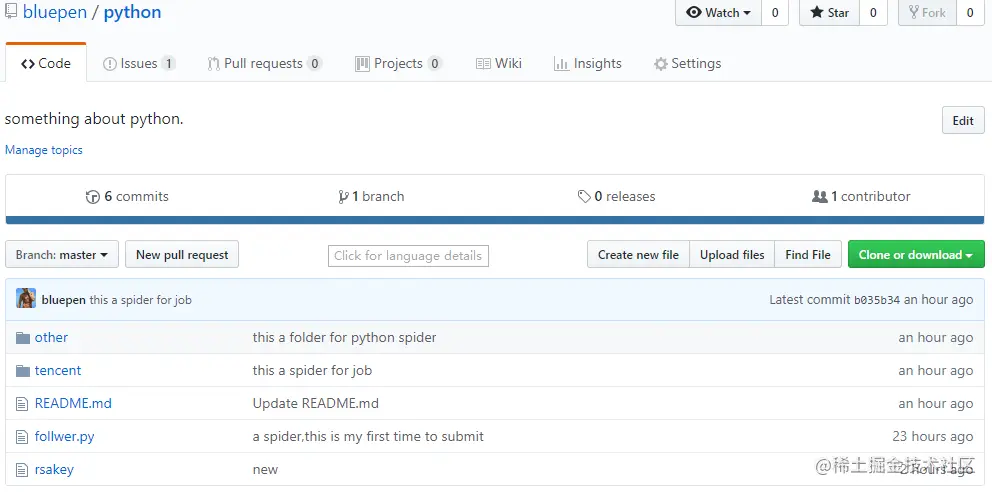Open the Wiki tab
The image size is (992, 492).
click(x=499, y=63)
